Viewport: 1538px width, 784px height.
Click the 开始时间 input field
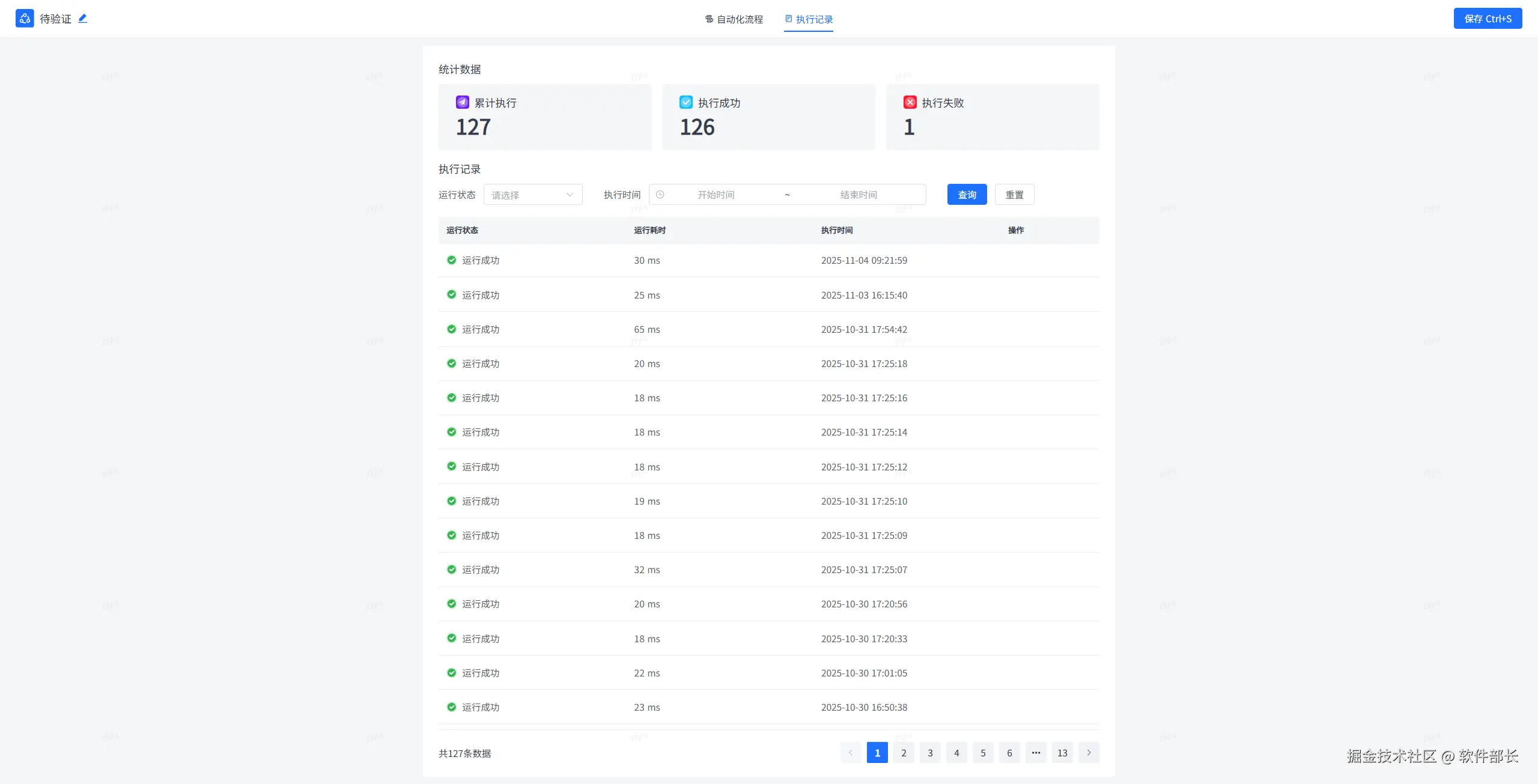(716, 195)
